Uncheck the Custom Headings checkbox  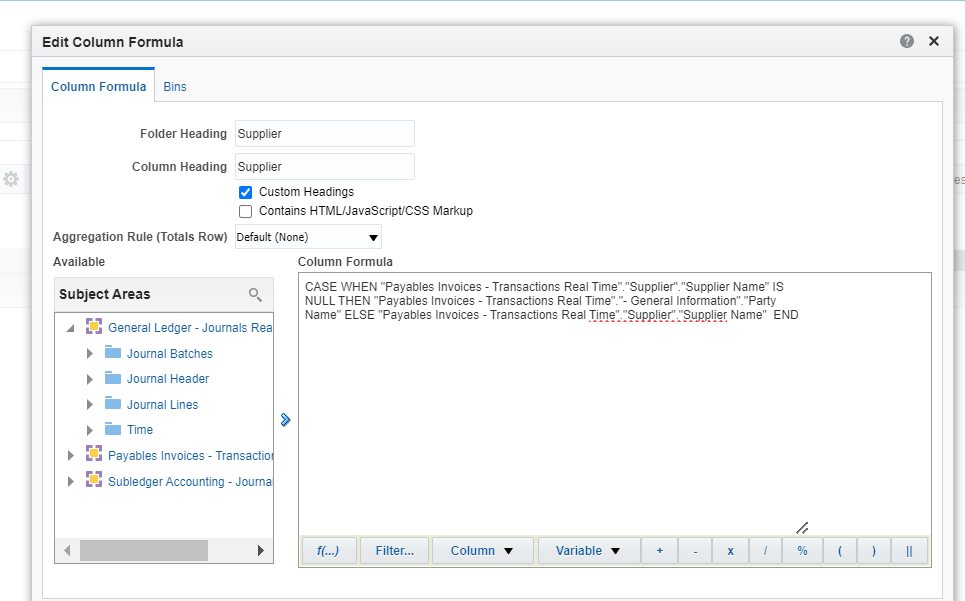[245, 192]
